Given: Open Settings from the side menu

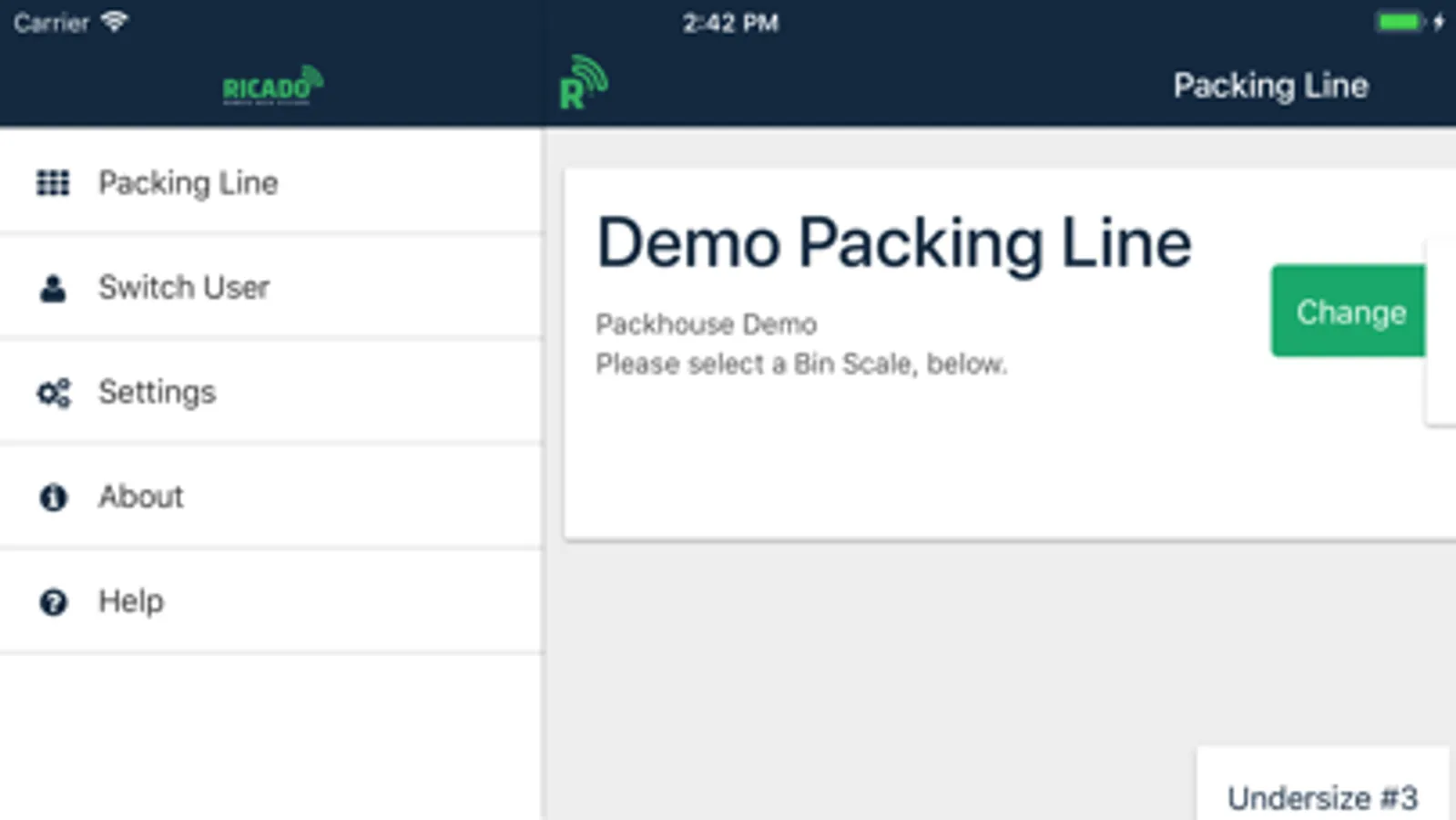Looking at the screenshot, I should [158, 393].
